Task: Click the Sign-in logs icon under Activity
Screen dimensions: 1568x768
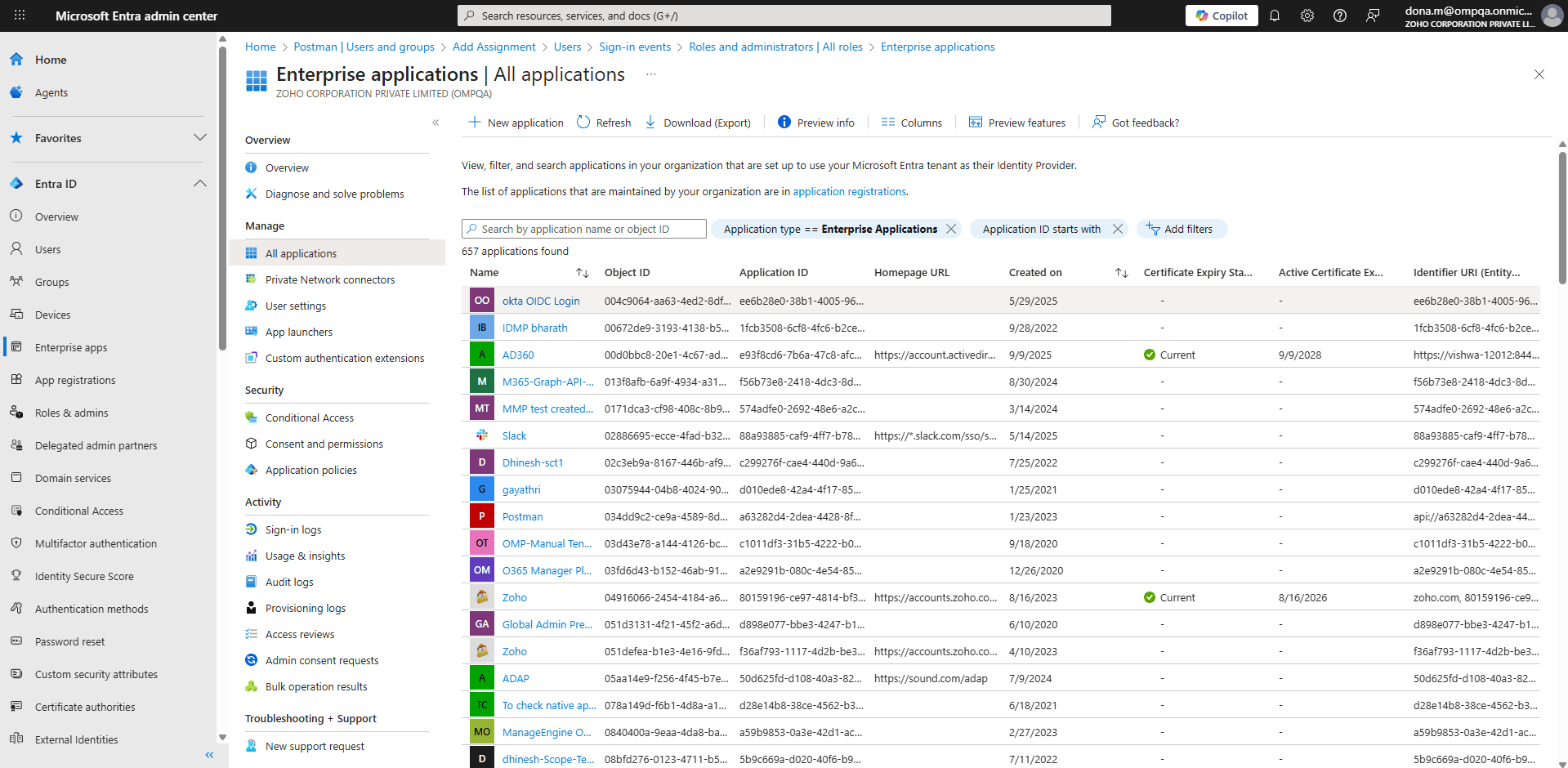Action: [x=252, y=529]
